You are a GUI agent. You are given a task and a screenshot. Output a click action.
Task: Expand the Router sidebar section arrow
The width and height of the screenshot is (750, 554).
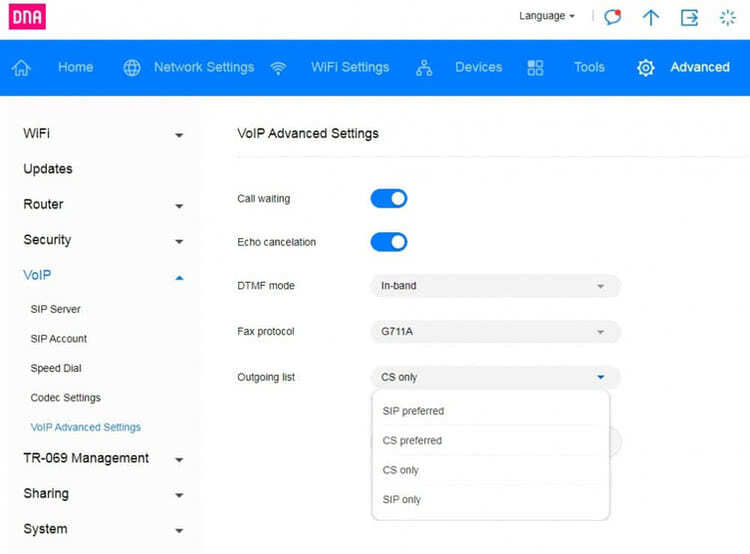click(x=179, y=206)
